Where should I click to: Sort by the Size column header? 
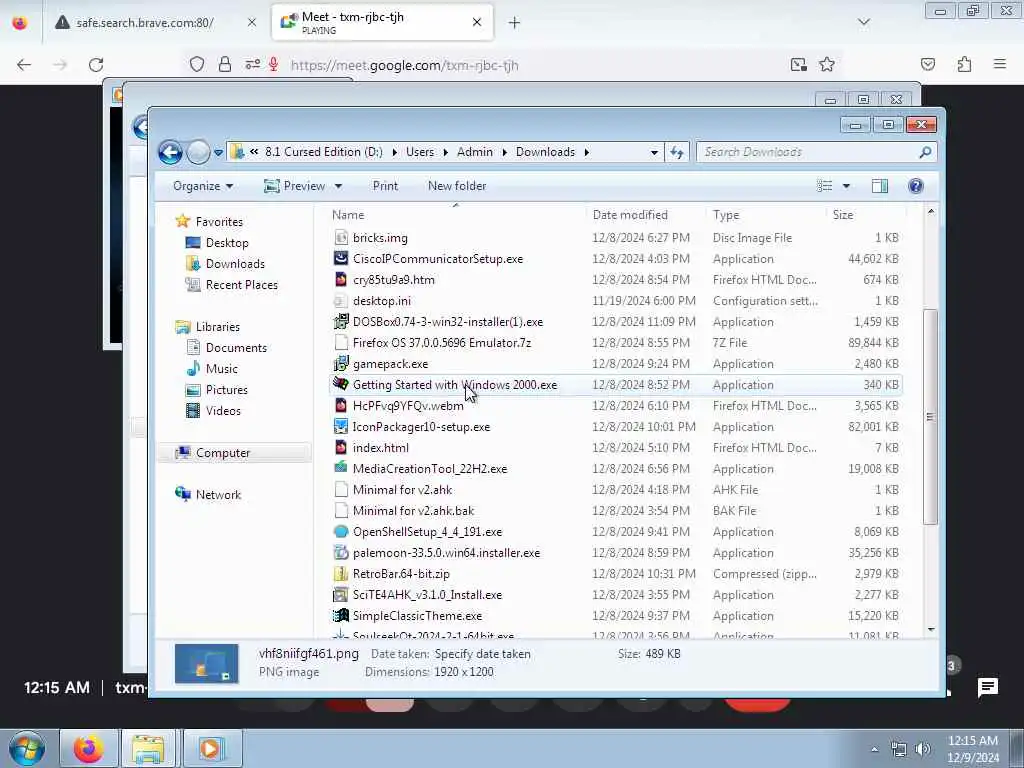pyautogui.click(x=842, y=215)
